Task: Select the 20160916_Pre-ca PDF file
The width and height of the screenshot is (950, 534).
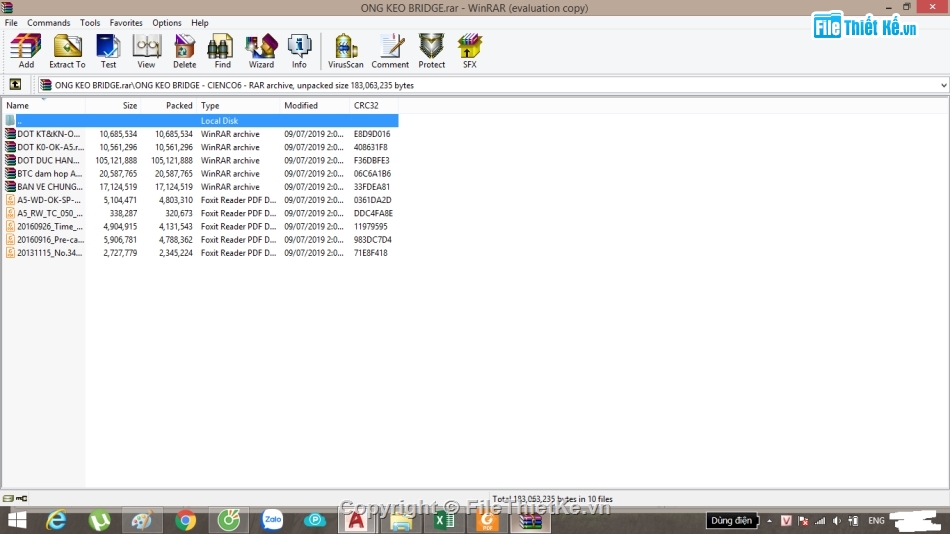Action: (201, 240)
